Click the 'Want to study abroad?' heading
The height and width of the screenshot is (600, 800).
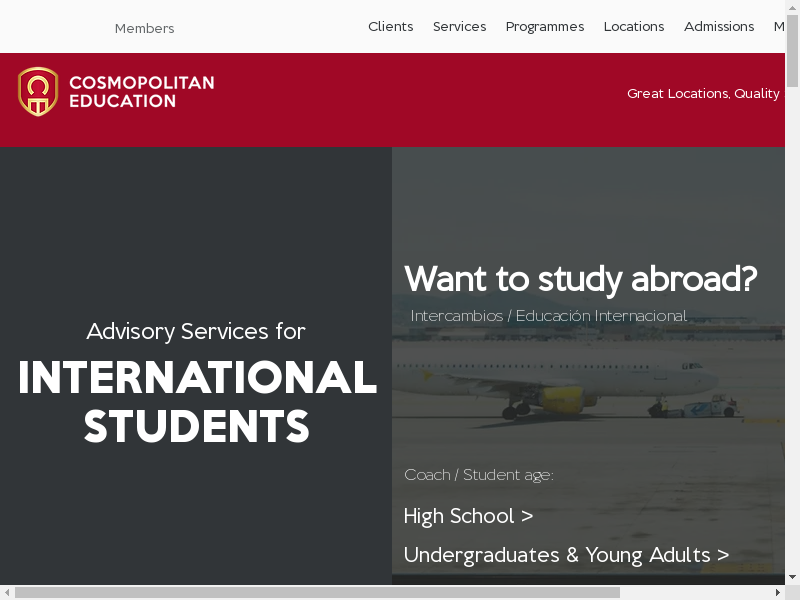tap(580, 279)
